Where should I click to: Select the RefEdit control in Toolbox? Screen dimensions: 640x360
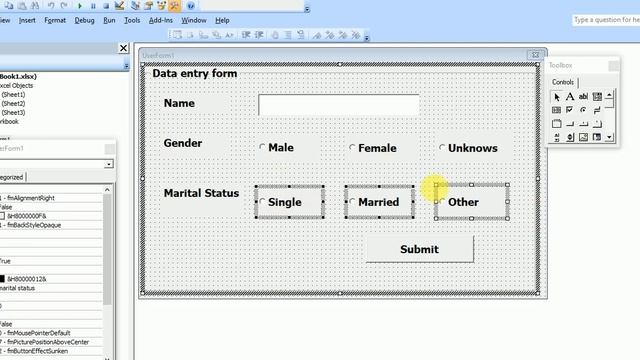coord(597,137)
